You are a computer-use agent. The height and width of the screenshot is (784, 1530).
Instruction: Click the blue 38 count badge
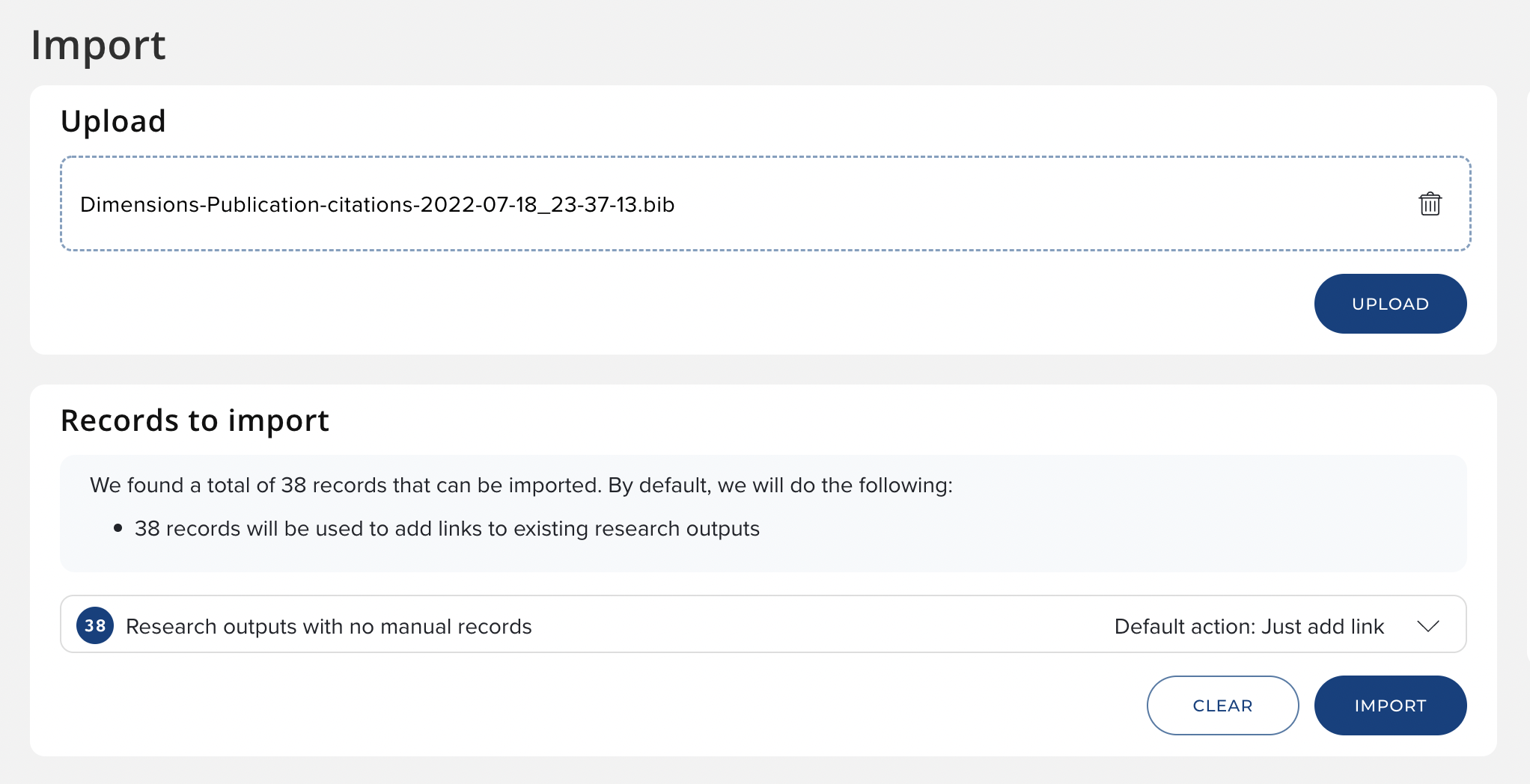(x=95, y=625)
